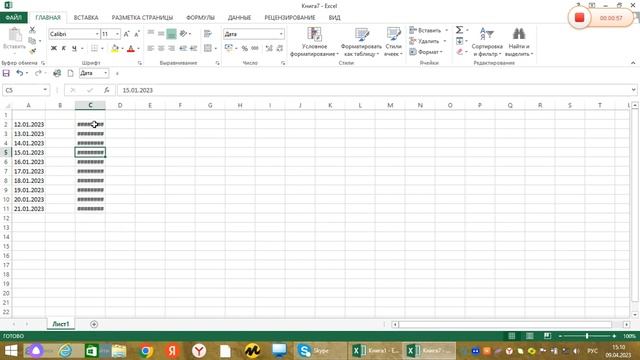
Task: Decrease indent of cell content
Action: pos(183,48)
